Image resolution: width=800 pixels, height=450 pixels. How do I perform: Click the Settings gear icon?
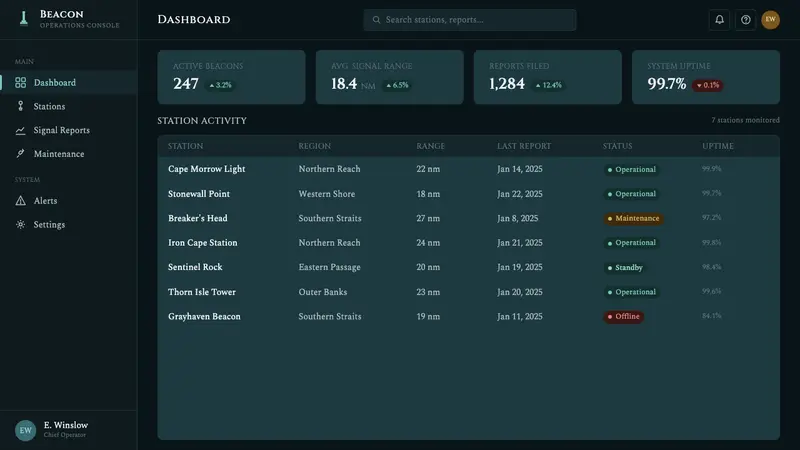pos(20,224)
